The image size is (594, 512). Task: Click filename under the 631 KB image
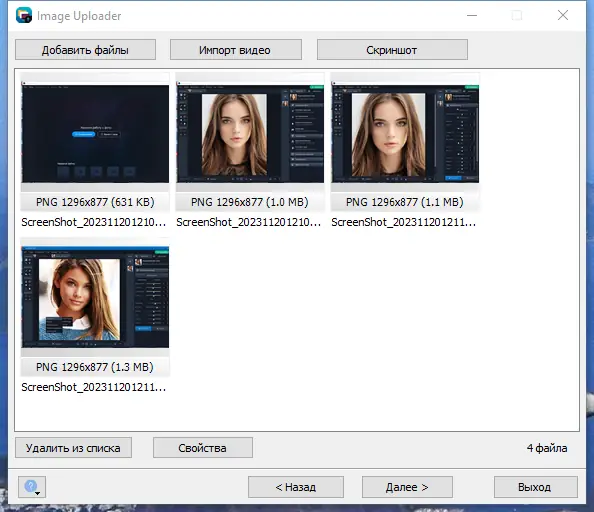coord(94,222)
